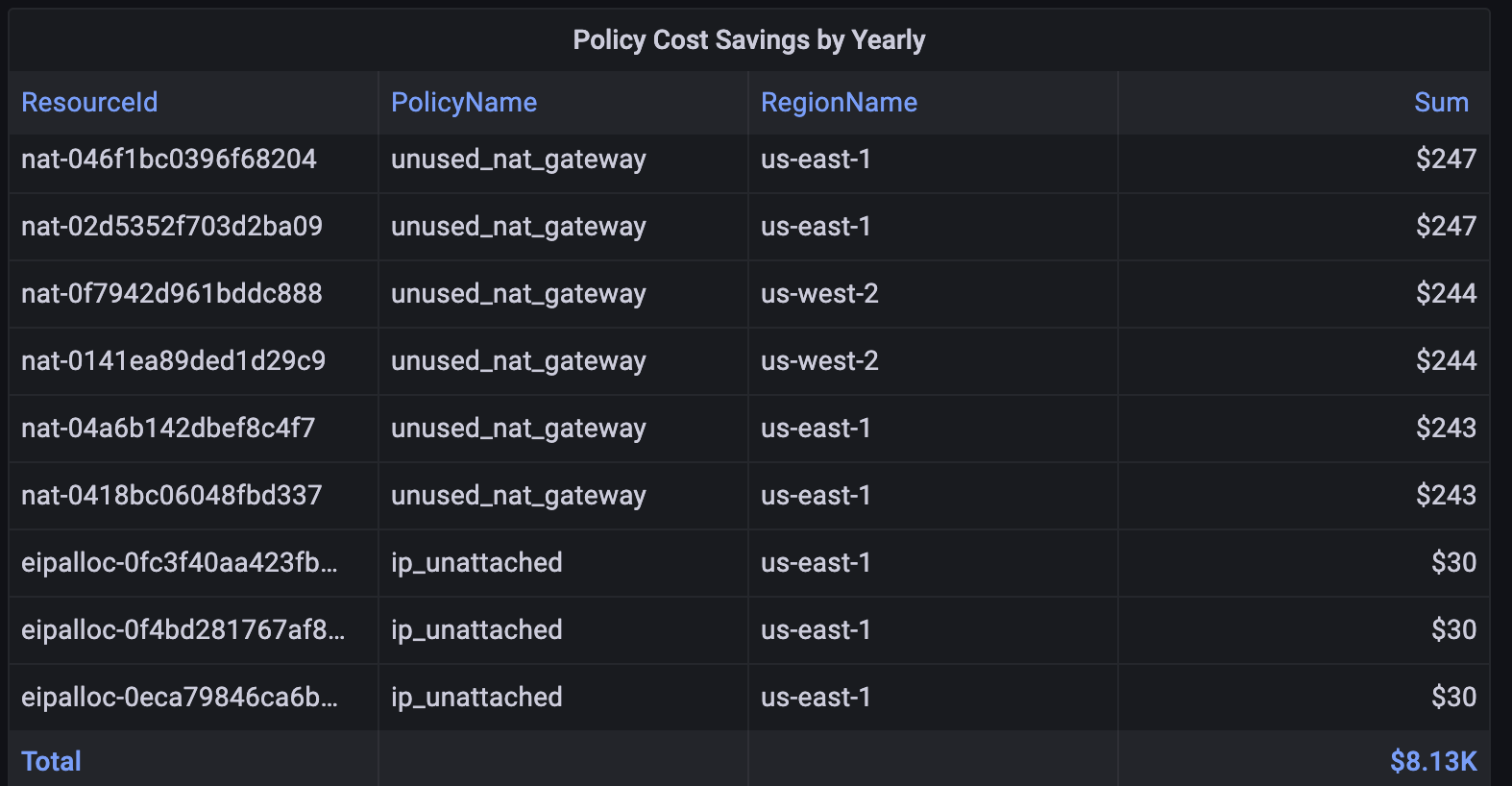Select the $8.13K total sum value

1432,761
